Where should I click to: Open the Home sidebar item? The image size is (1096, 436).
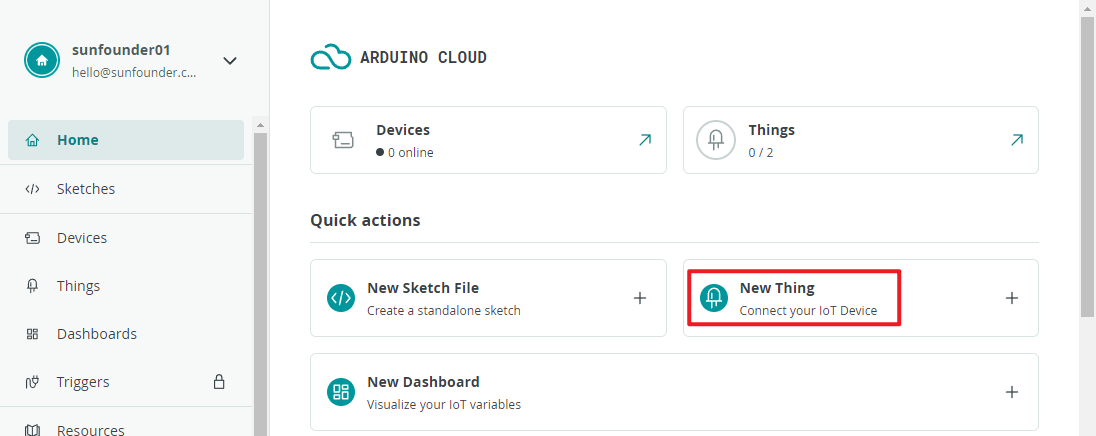coord(126,140)
